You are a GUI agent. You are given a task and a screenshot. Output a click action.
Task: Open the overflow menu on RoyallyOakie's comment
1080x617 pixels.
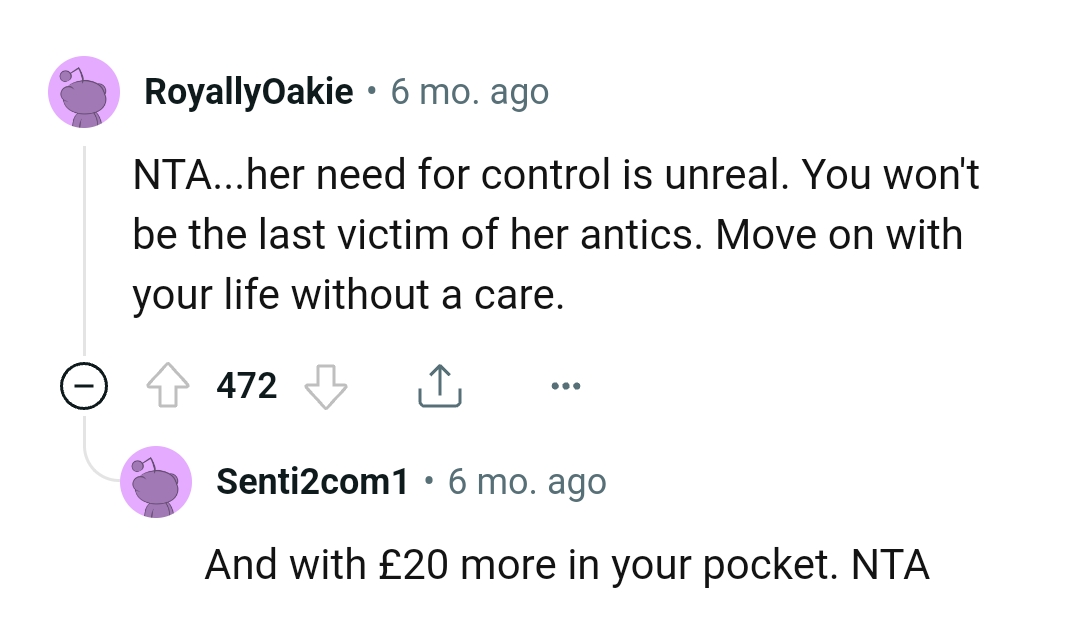(565, 384)
